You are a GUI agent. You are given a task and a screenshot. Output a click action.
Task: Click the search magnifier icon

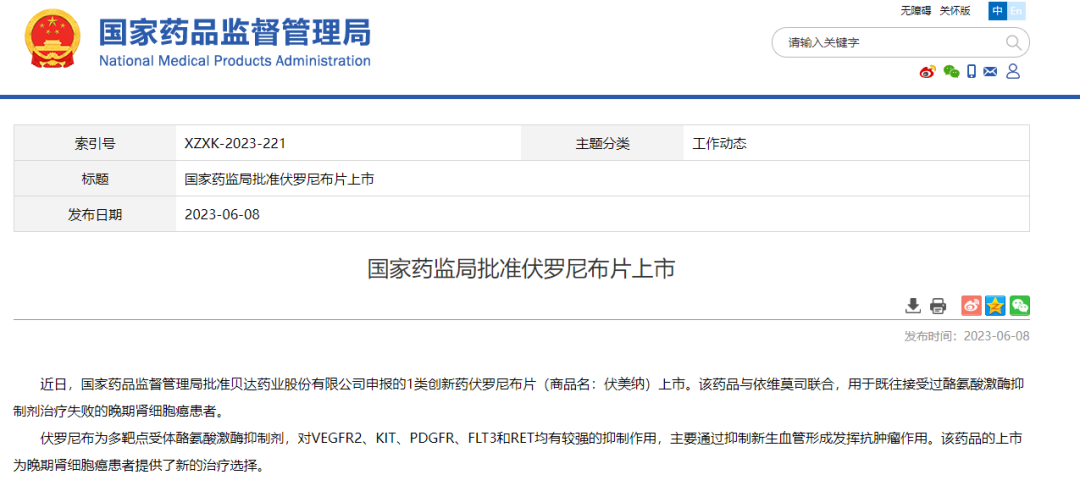pyautogui.click(x=1013, y=43)
